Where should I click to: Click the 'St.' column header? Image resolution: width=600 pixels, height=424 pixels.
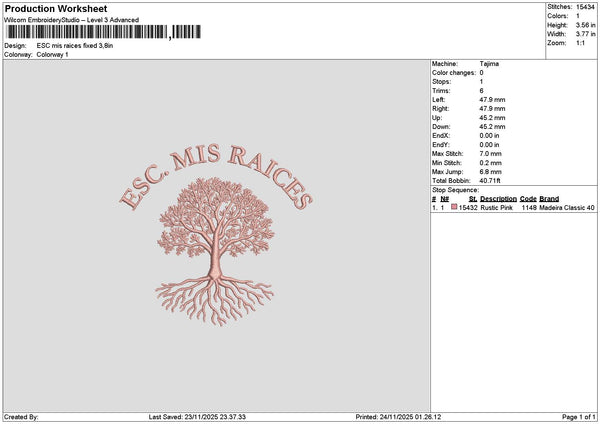pos(473,199)
